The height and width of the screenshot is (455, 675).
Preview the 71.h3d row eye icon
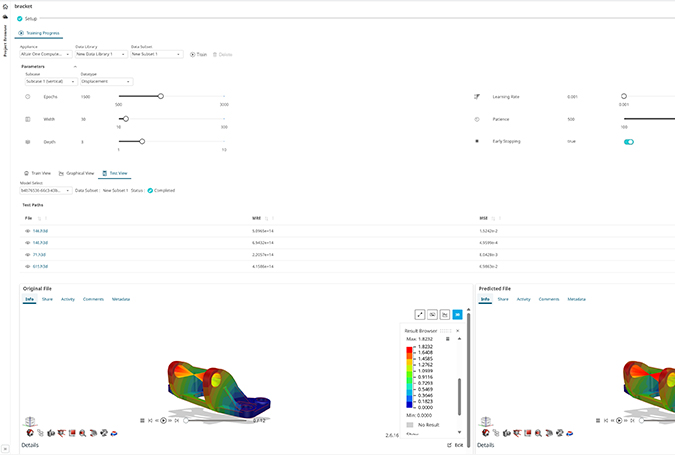(x=28, y=255)
